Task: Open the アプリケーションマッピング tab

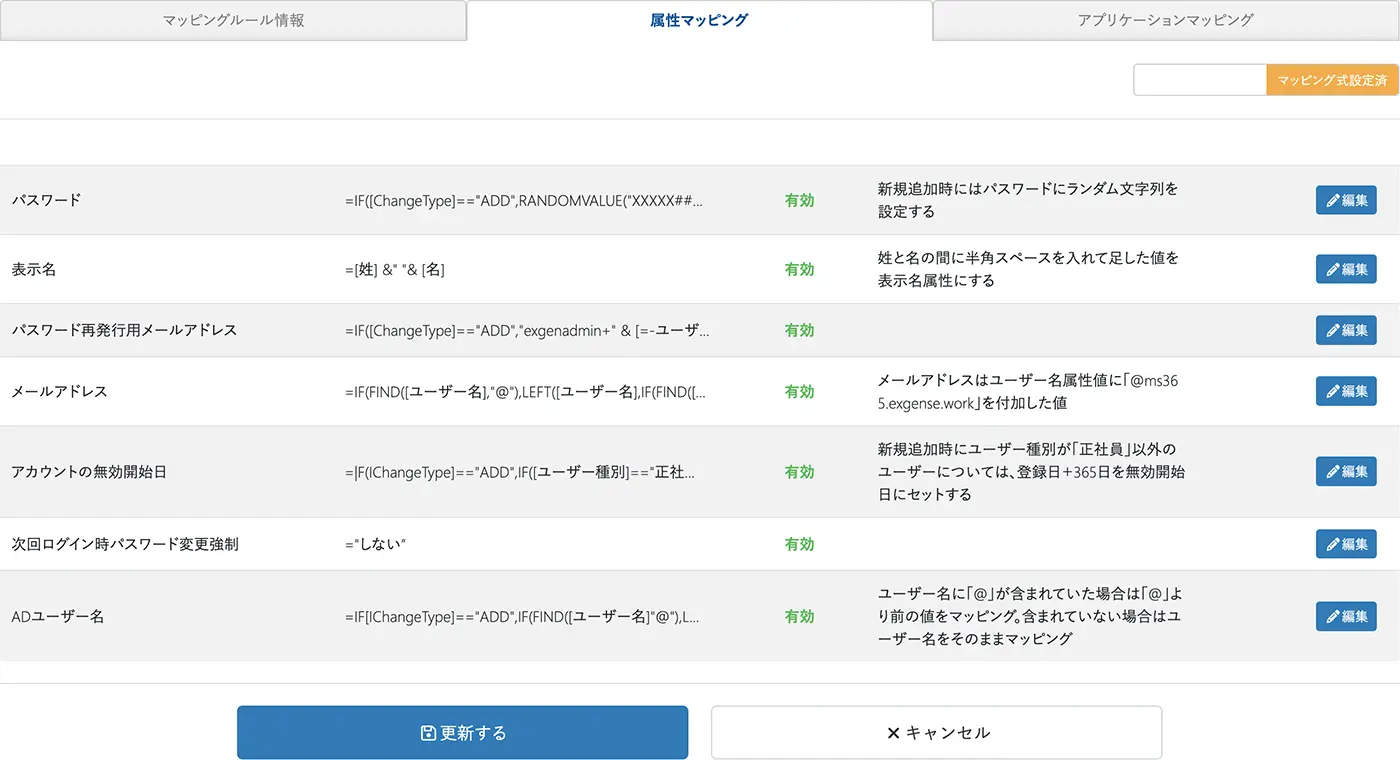Action: point(1165,20)
